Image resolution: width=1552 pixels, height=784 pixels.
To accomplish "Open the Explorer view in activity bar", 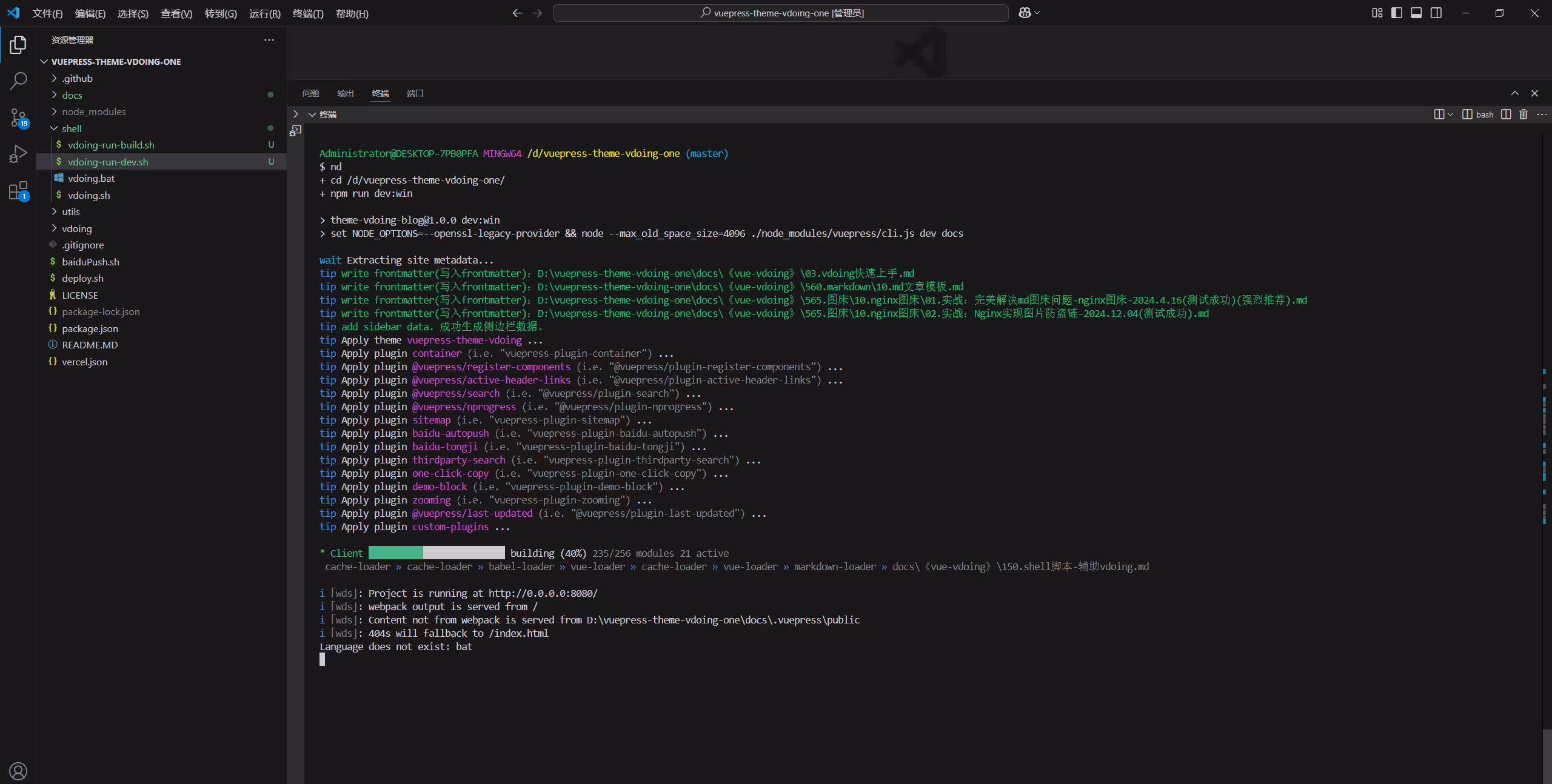I will click(18, 44).
